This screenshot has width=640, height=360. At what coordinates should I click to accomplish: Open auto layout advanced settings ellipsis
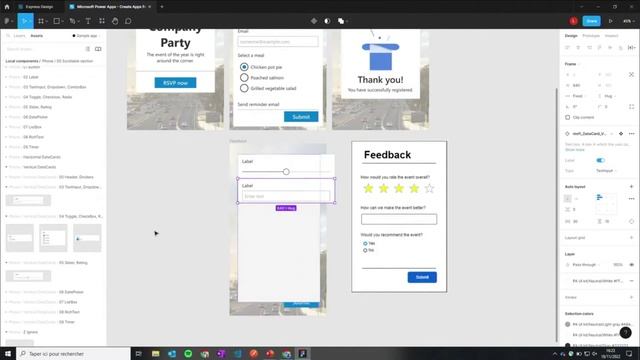tap(631, 198)
